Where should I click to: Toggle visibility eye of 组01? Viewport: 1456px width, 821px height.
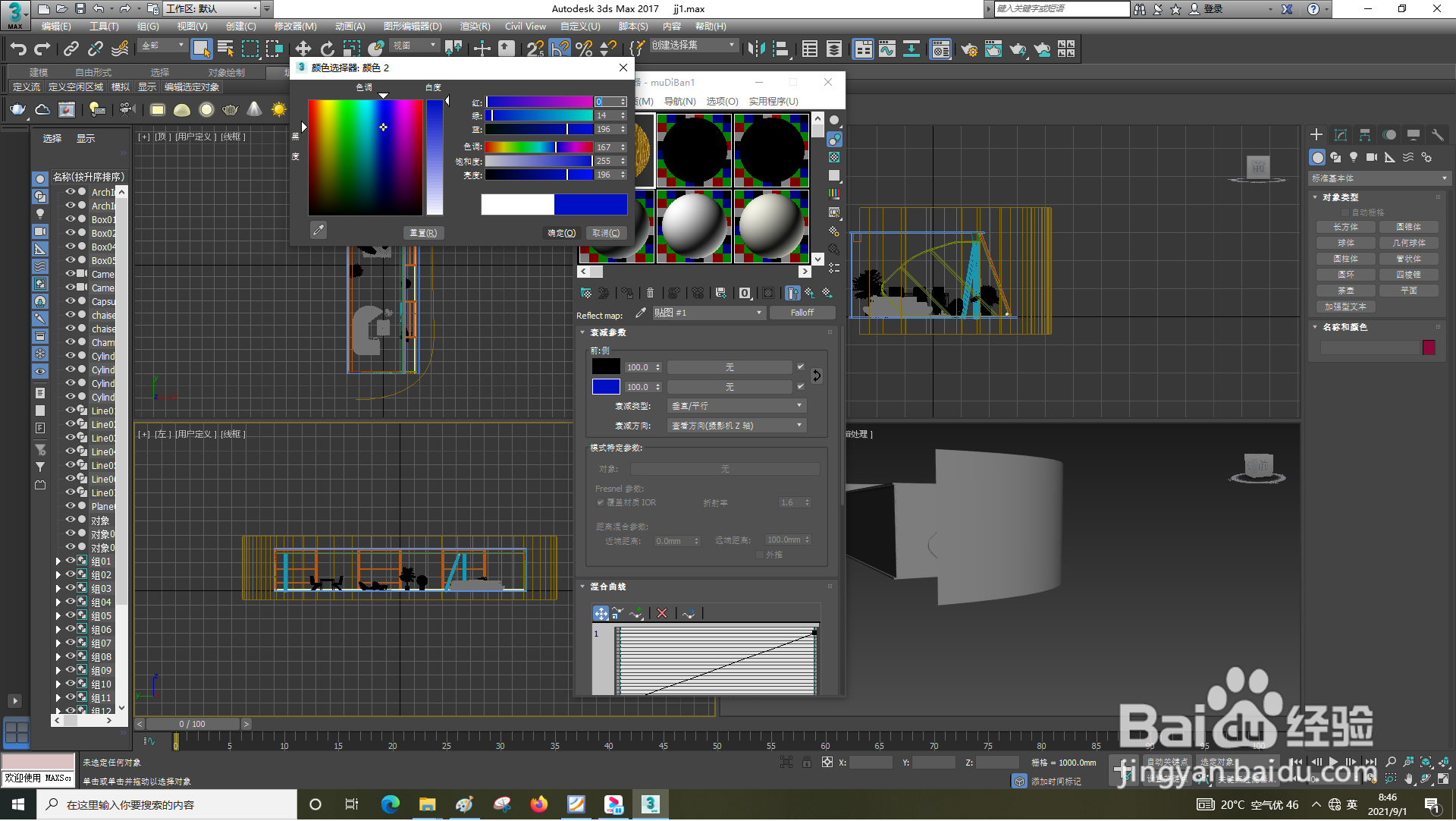(71, 561)
